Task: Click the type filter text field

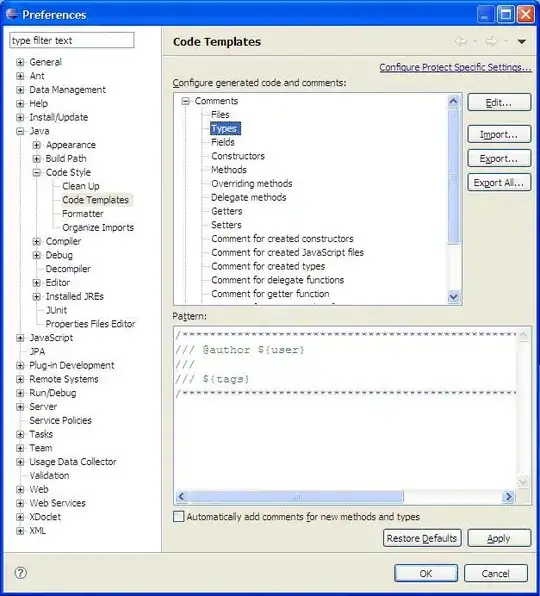Action: [x=72, y=40]
